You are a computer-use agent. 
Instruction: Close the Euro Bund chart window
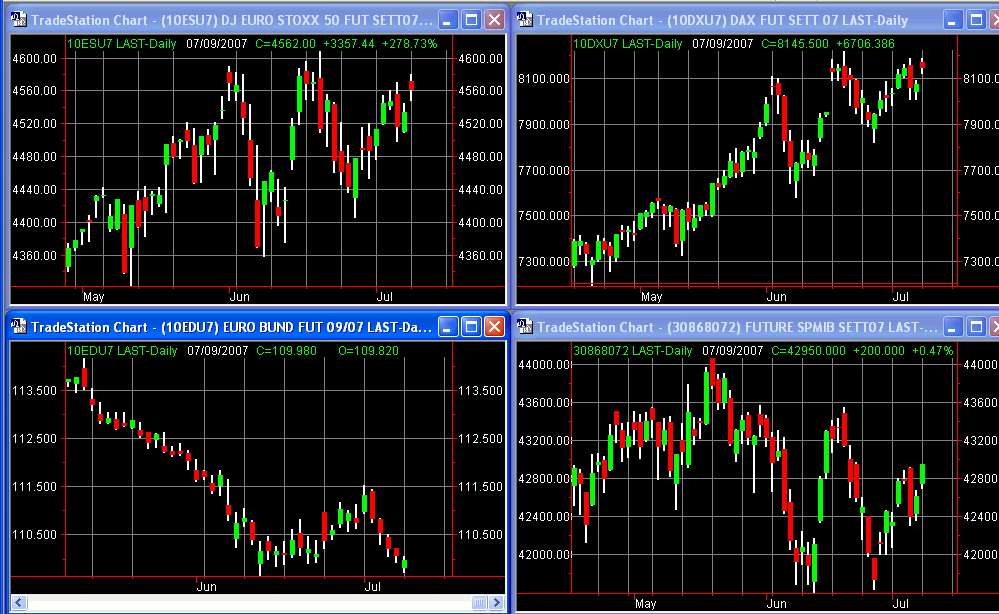[494, 327]
